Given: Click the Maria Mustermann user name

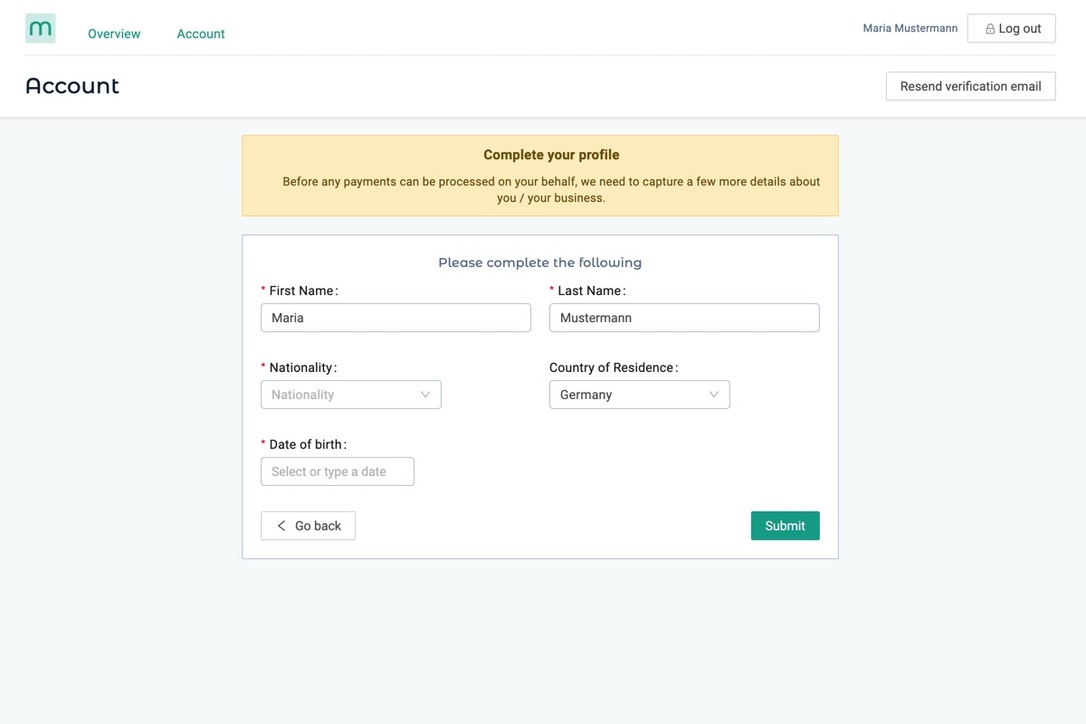Looking at the screenshot, I should [x=910, y=28].
